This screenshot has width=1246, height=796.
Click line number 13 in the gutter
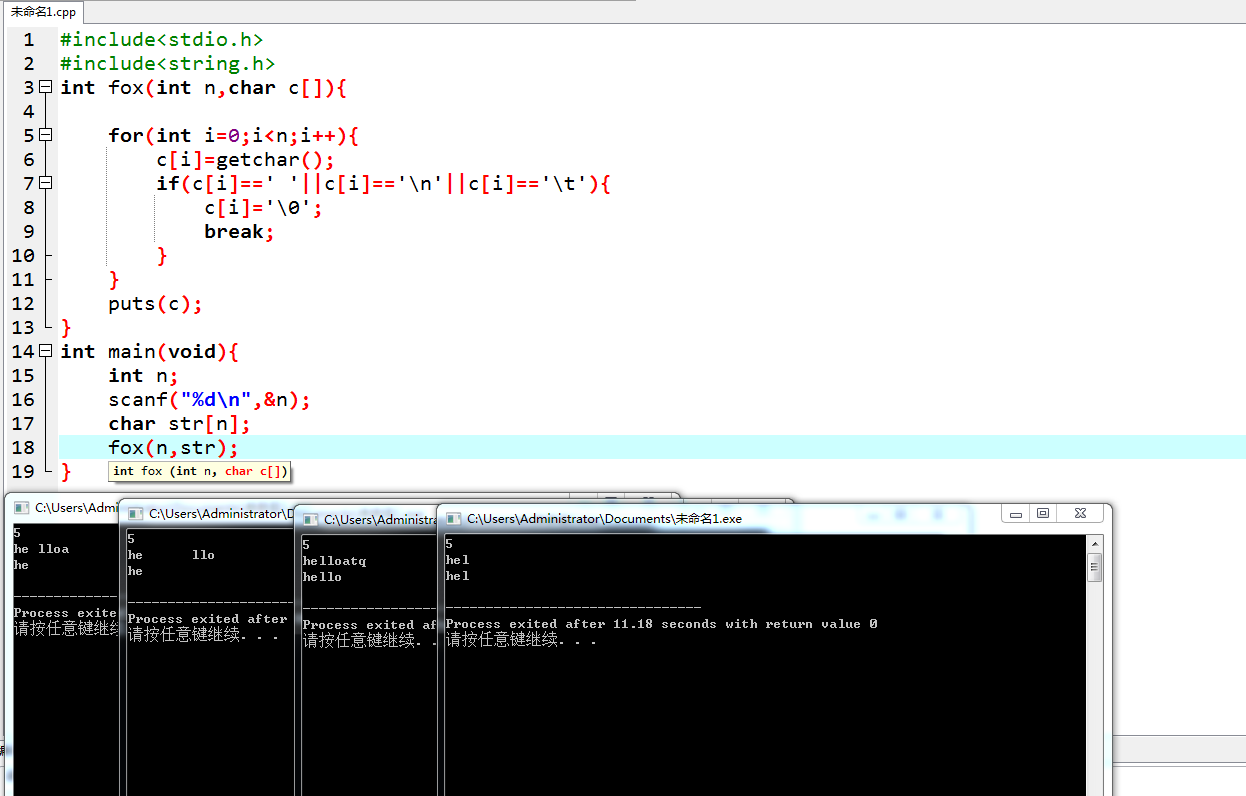tap(23, 328)
